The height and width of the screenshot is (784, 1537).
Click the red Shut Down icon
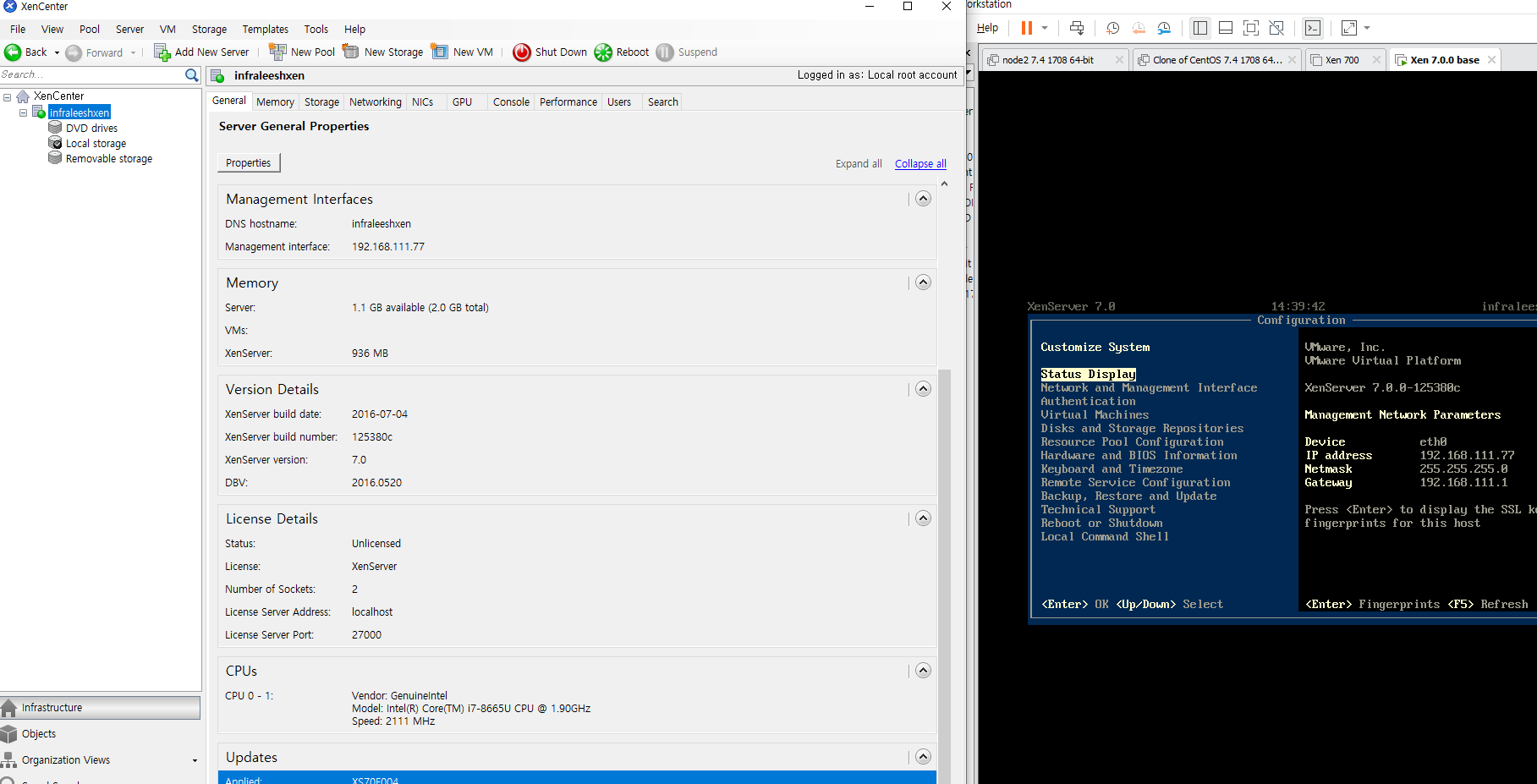522,52
